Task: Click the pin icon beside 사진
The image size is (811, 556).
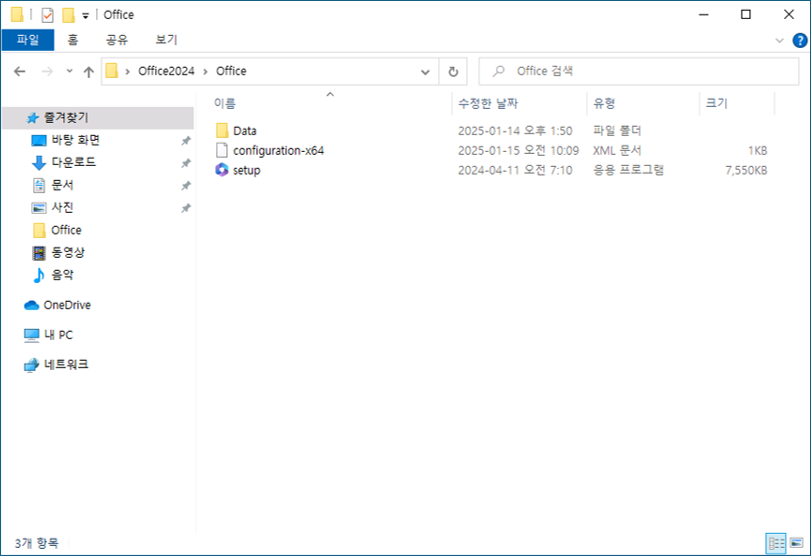Action: pos(186,208)
